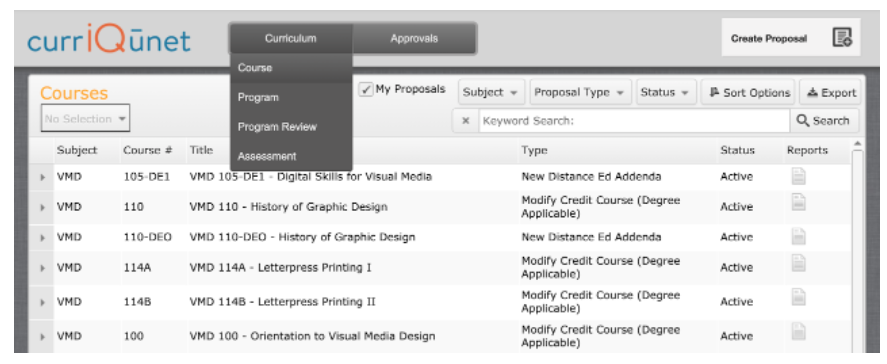Click the Export button
This screenshot has width=887, height=364.
830,92
